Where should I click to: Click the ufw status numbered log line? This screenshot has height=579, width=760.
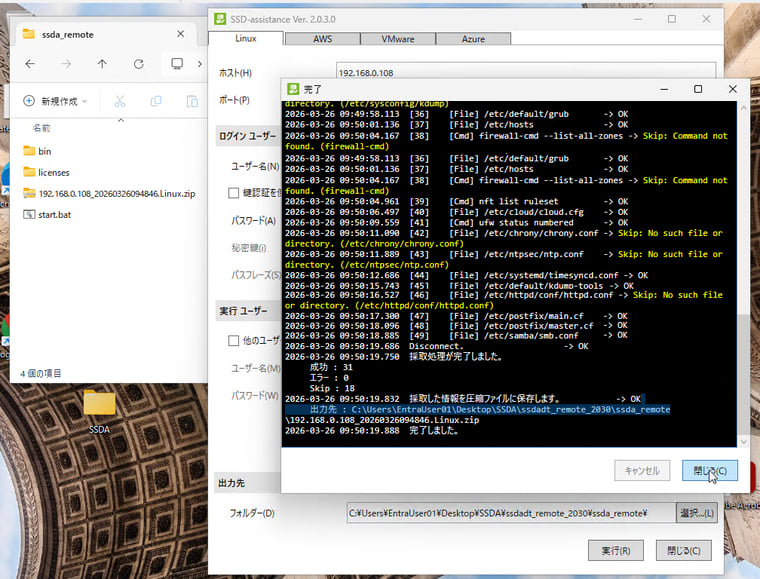tap(456, 223)
